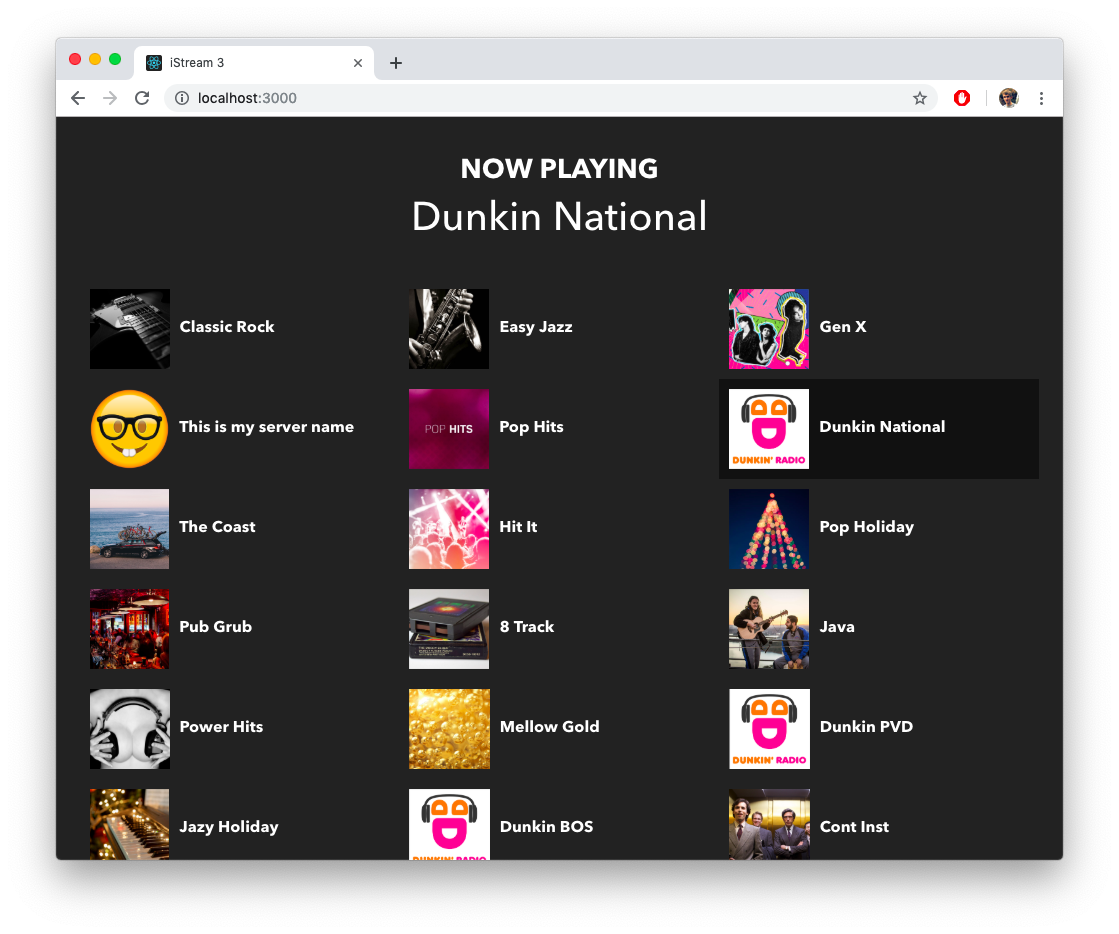Click the Dunkin PVD radio logo
1119x934 pixels.
tap(769, 729)
